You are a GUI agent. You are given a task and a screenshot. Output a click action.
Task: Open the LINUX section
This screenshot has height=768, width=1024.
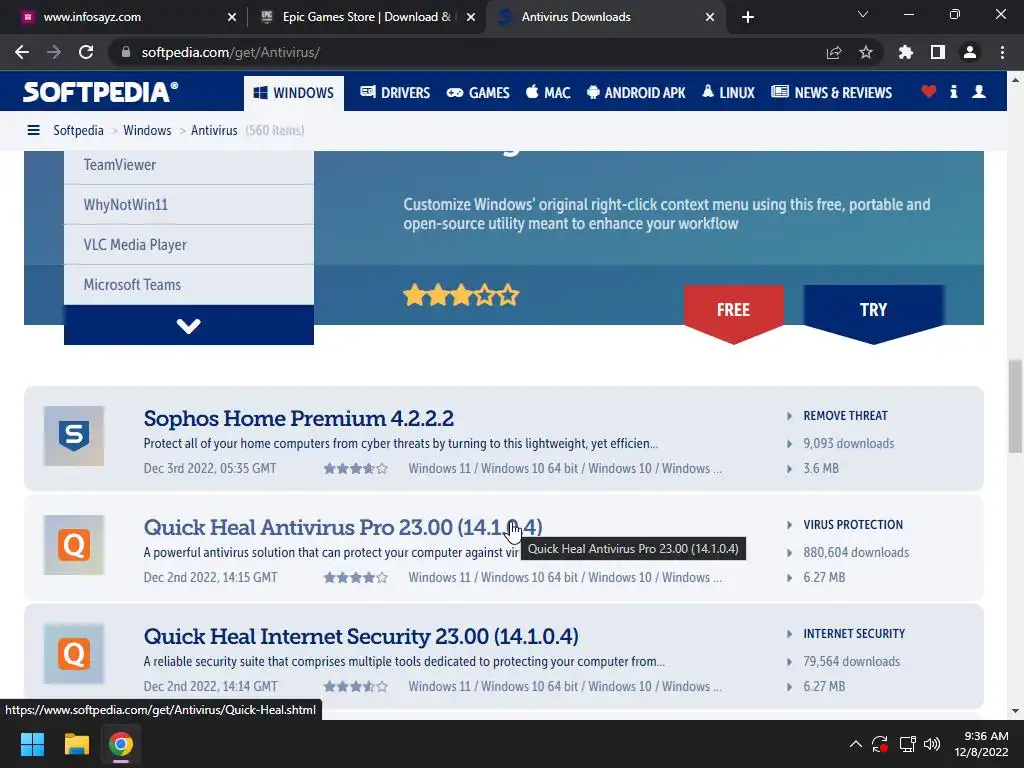coord(728,93)
